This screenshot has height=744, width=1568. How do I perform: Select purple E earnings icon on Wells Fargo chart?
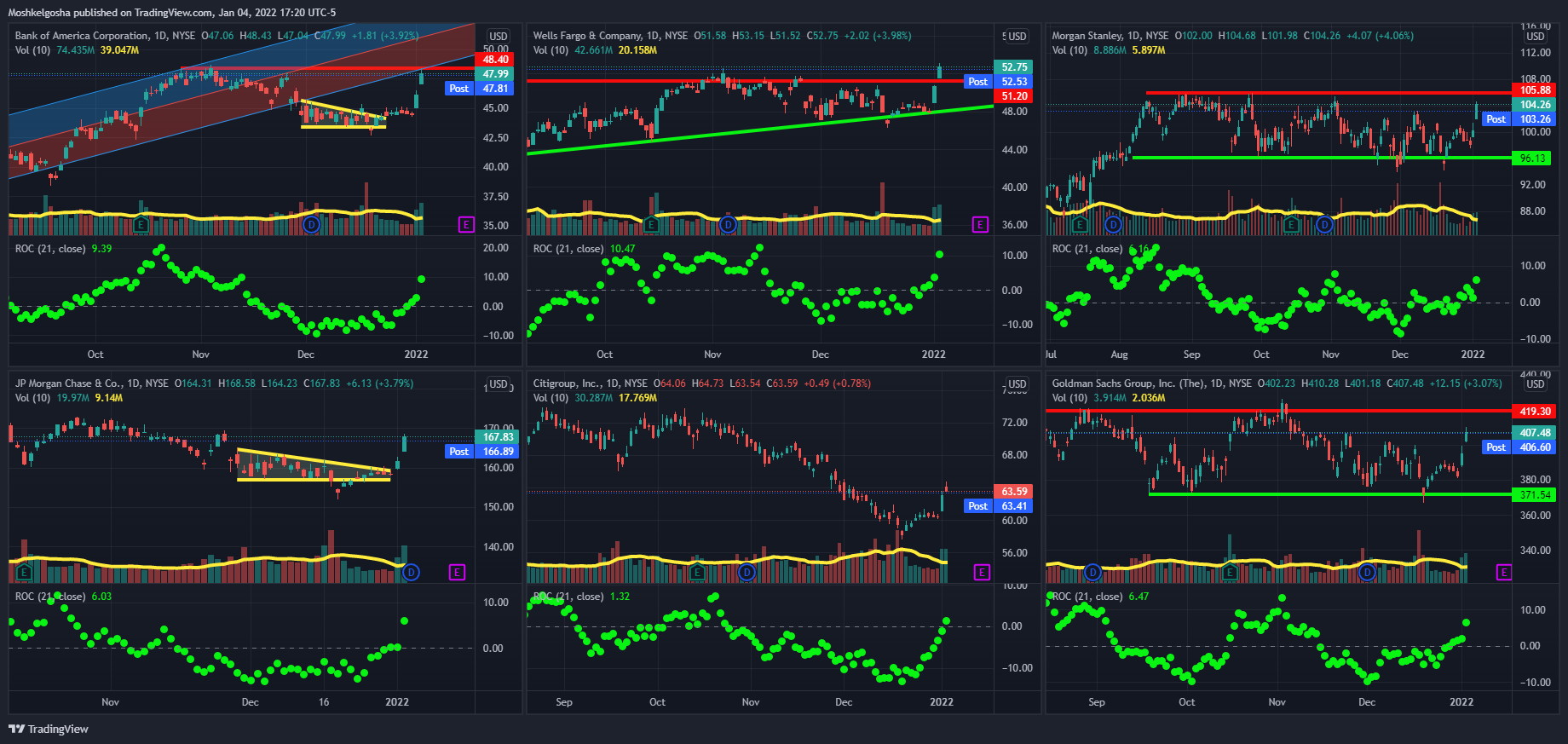980,225
